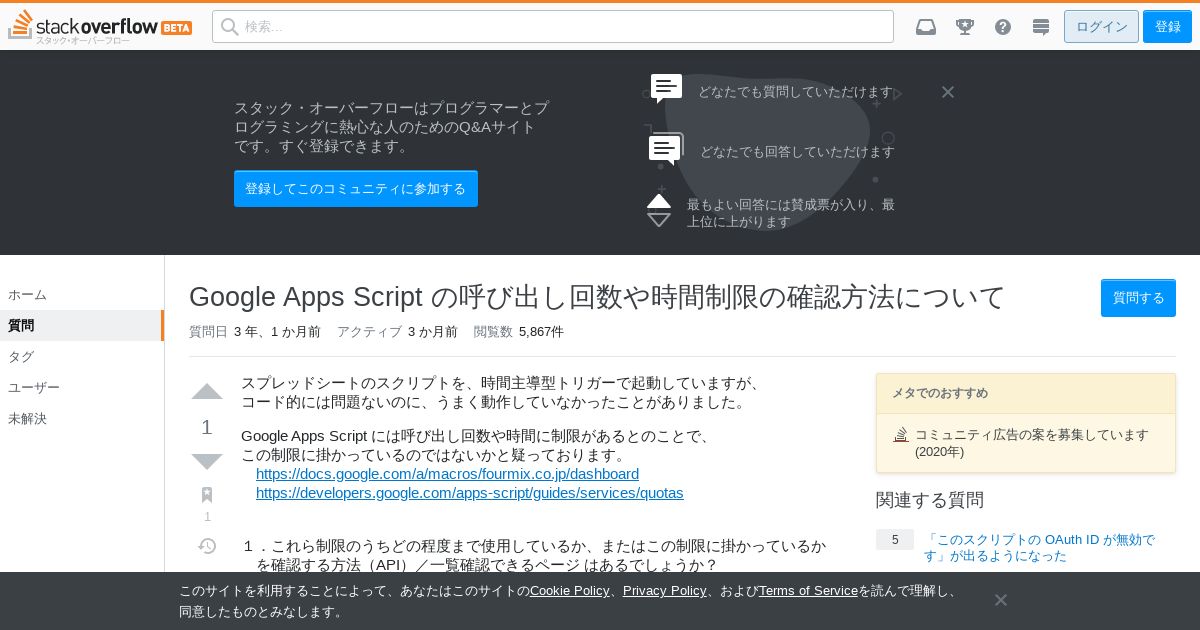
Task: Open the Terms of Service link
Action: coord(808,591)
